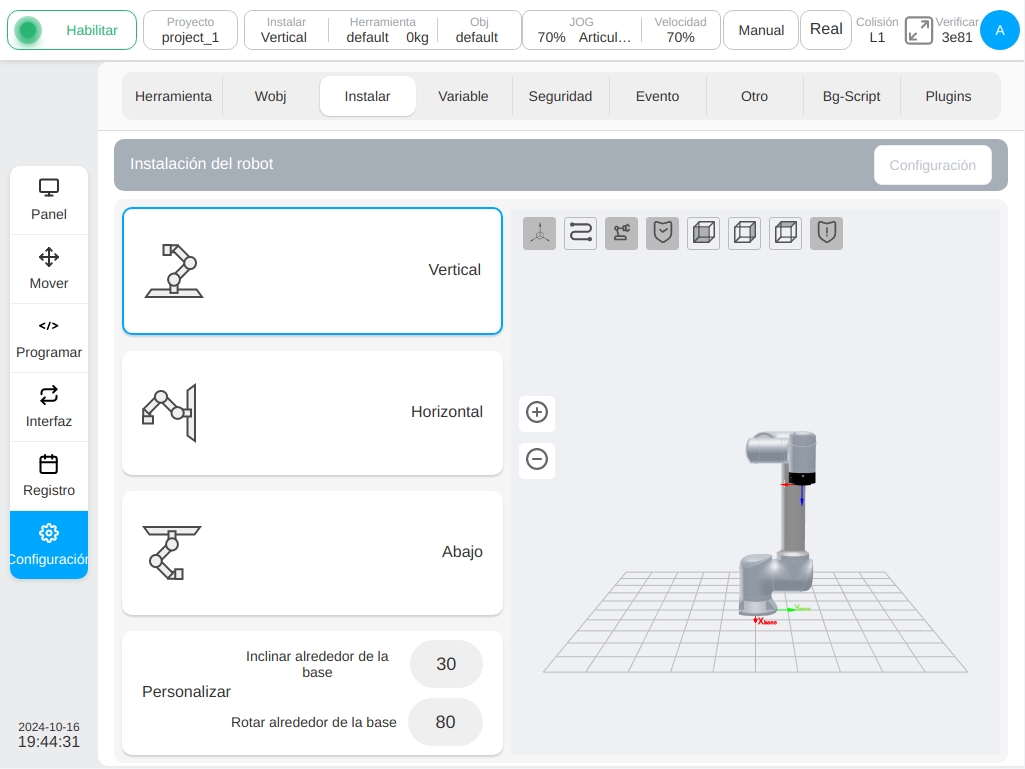Viewport: 1025px width, 769px height.
Task: Switch to the Evento tab
Action: coord(658,96)
